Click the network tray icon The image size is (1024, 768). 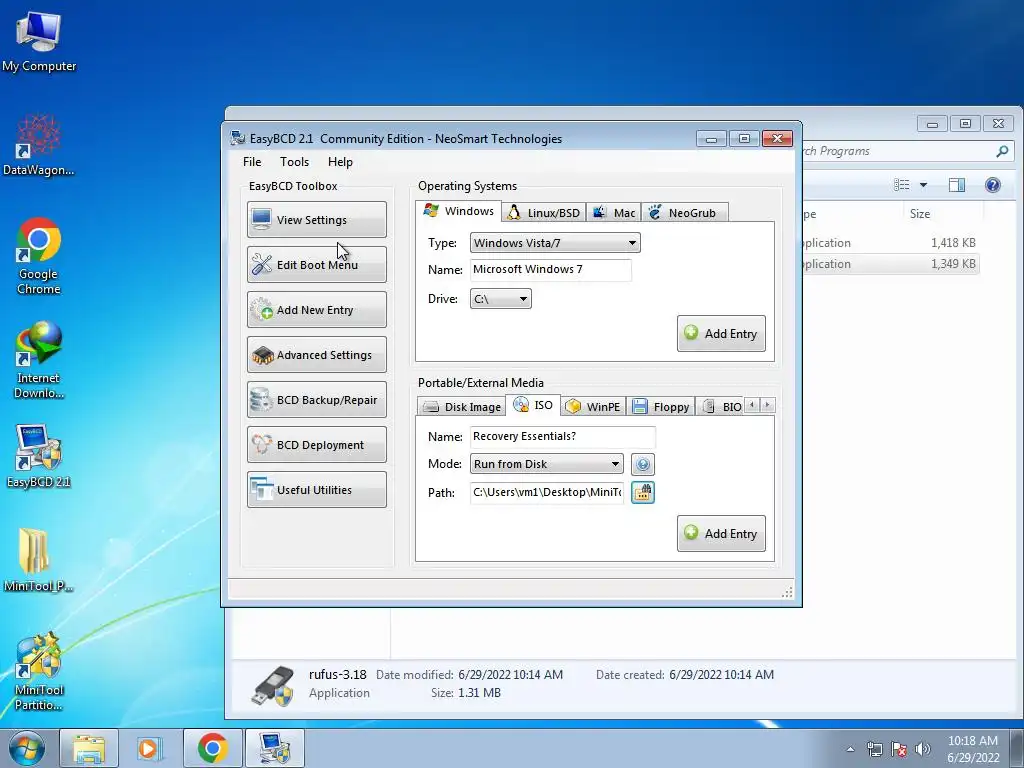pyautogui.click(x=874, y=749)
